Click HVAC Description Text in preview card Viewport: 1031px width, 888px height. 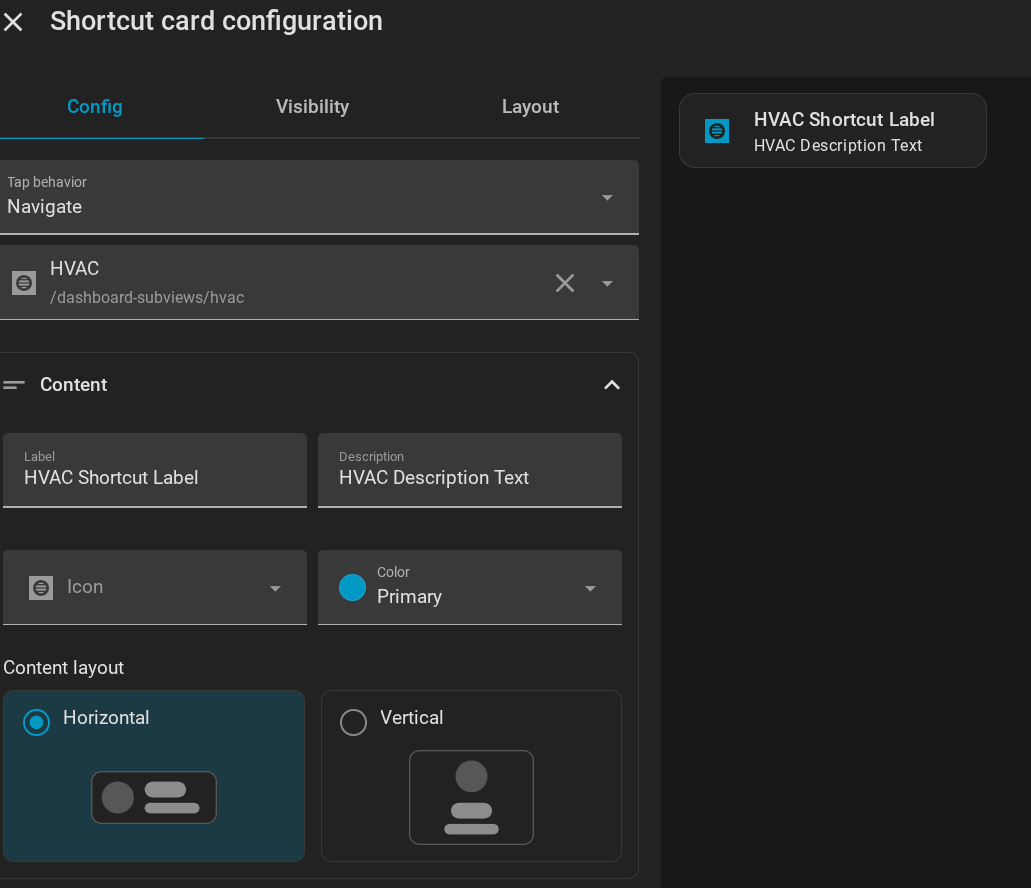tap(838, 145)
